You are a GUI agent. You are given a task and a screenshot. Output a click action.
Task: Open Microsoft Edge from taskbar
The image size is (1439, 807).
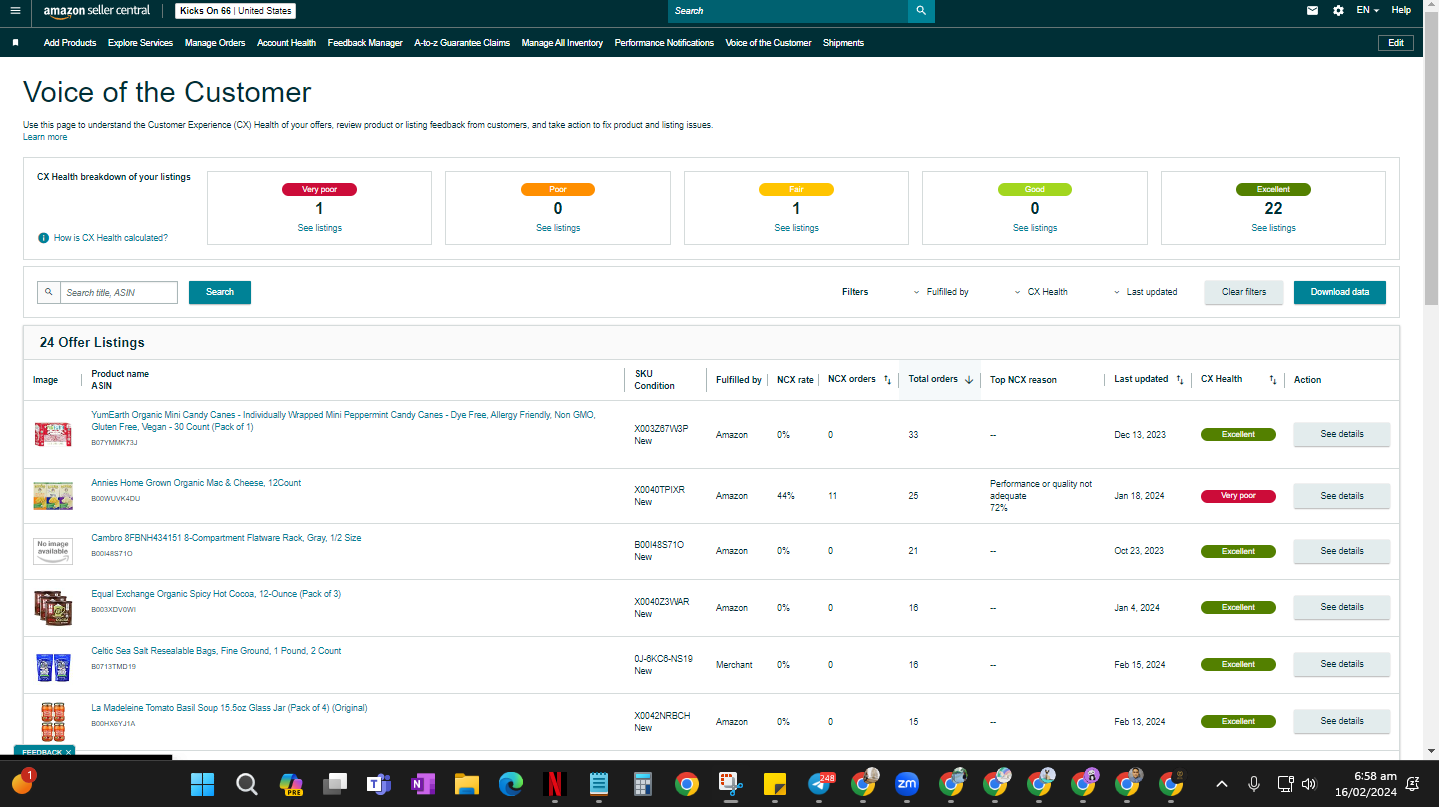[511, 784]
